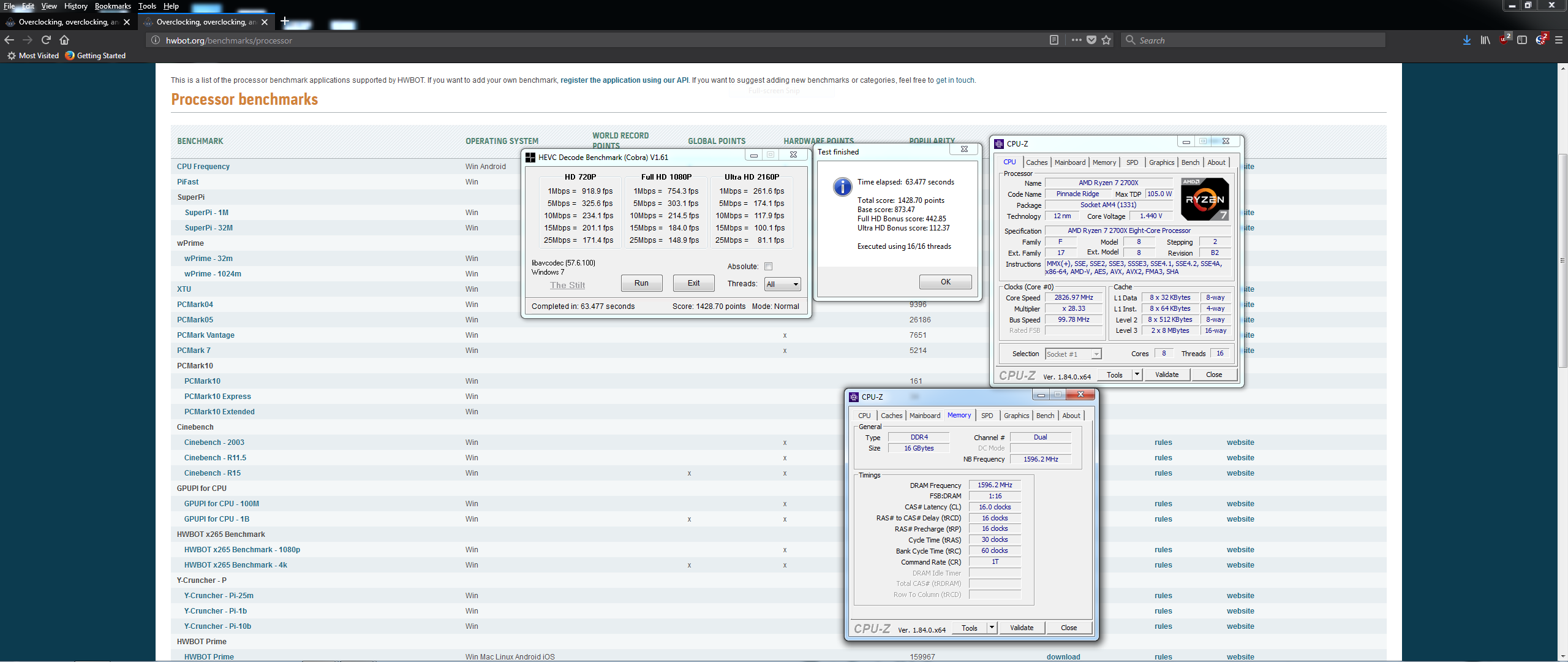This screenshot has width=1568, height=662.
Task: Go back using the browser back arrow
Action: [x=9, y=40]
